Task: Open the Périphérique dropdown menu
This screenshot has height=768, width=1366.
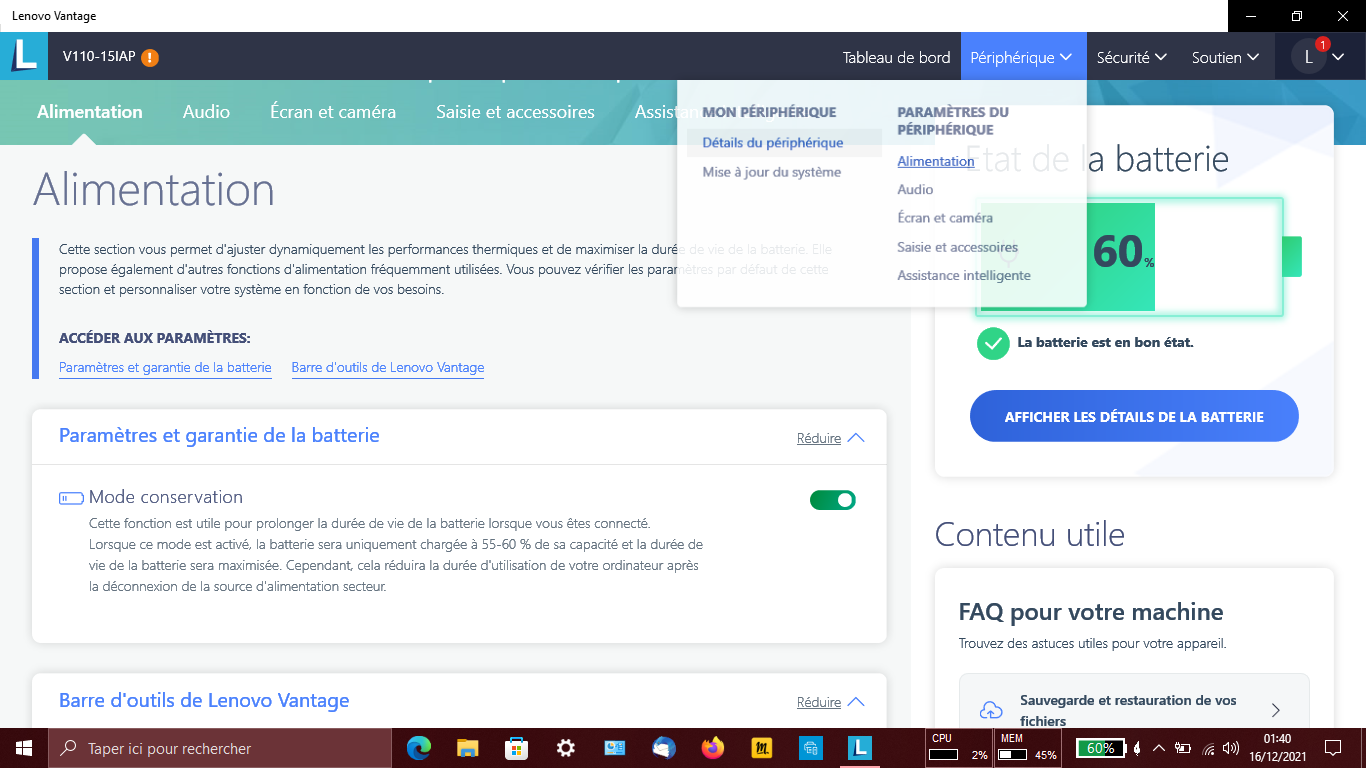Action: click(x=1021, y=58)
